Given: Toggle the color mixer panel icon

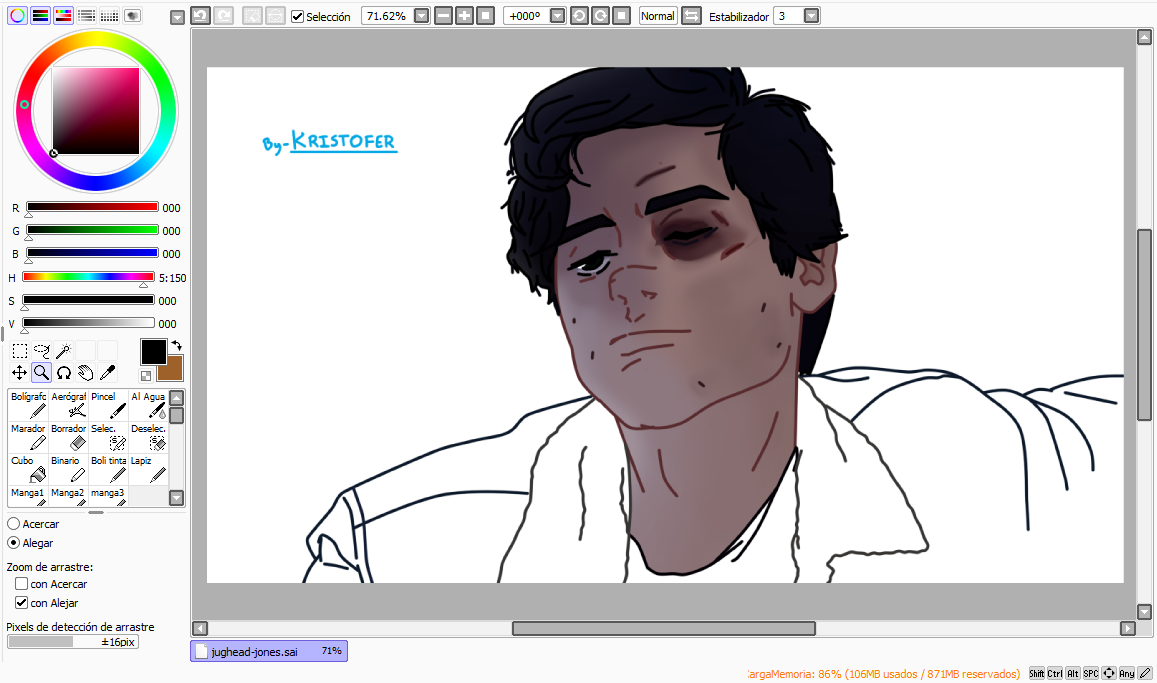Looking at the screenshot, I should (x=86, y=15).
